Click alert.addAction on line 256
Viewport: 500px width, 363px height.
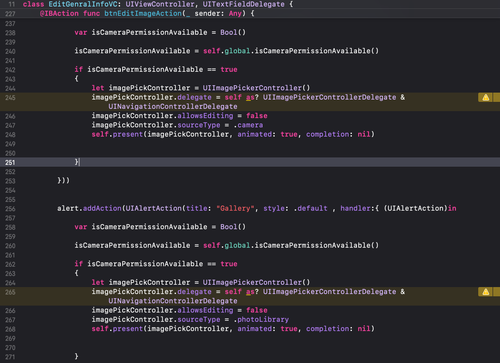pyautogui.click(x=89, y=208)
